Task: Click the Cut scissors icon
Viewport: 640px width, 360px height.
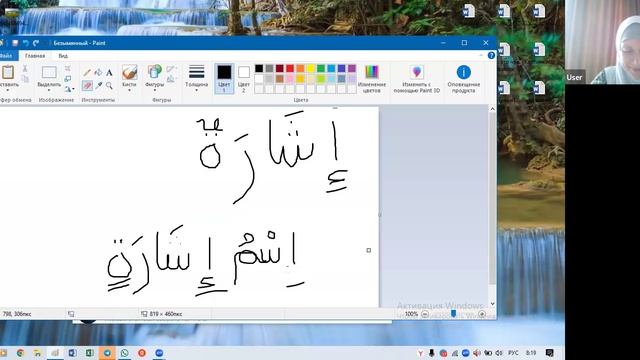Action: coord(25,69)
